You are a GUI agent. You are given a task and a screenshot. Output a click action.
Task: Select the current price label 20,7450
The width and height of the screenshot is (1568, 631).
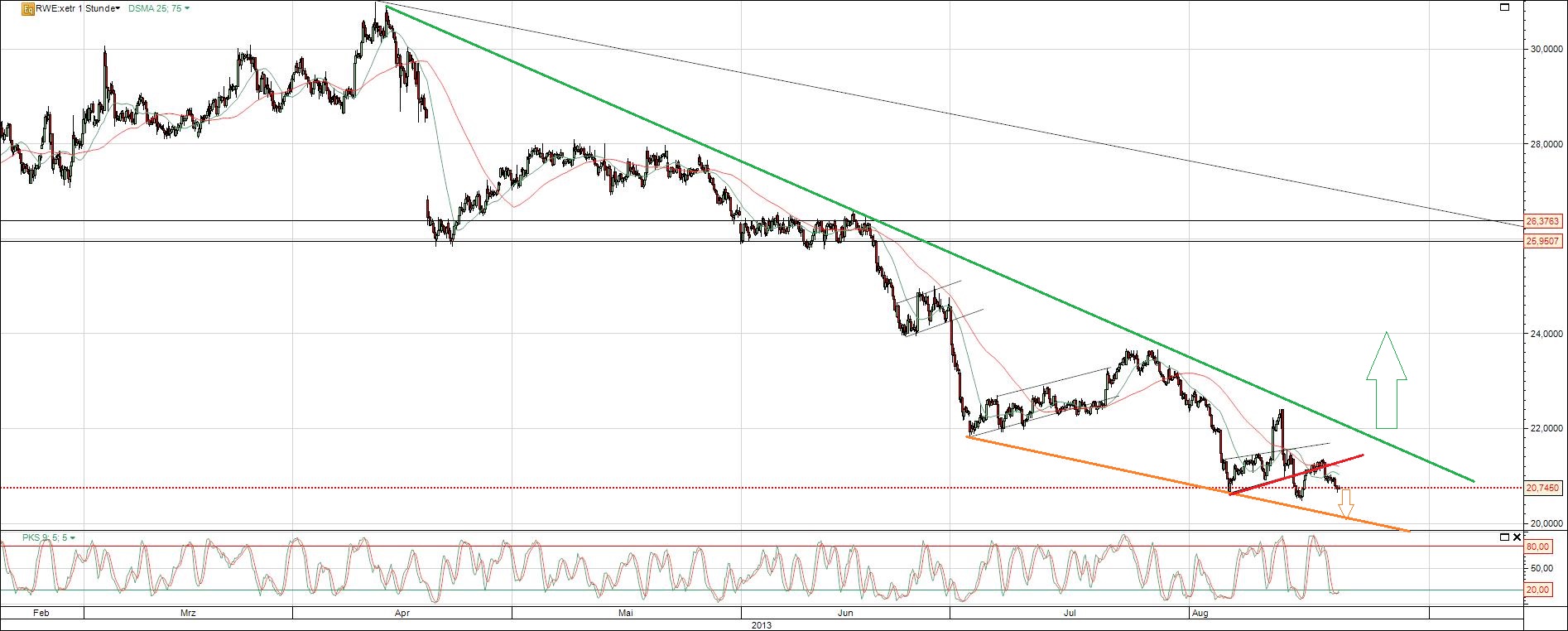click(1542, 489)
